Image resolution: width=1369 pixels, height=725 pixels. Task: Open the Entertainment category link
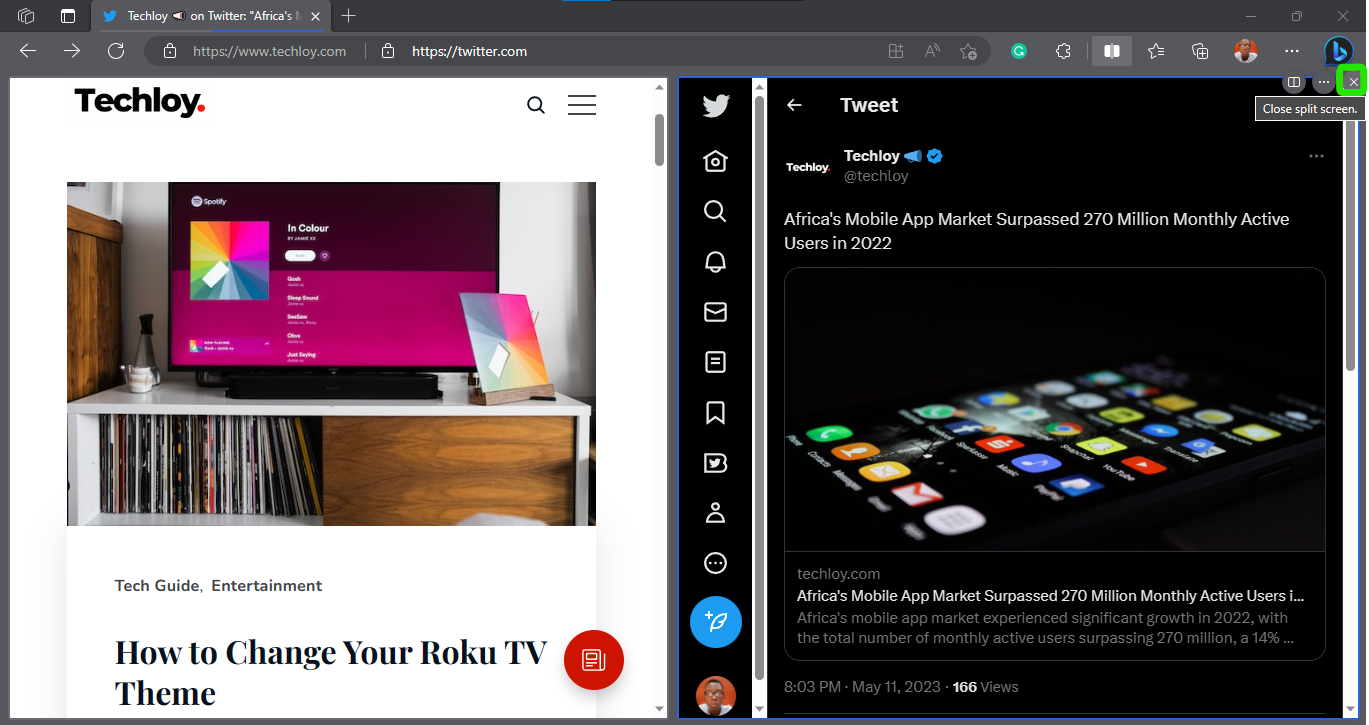click(x=267, y=585)
